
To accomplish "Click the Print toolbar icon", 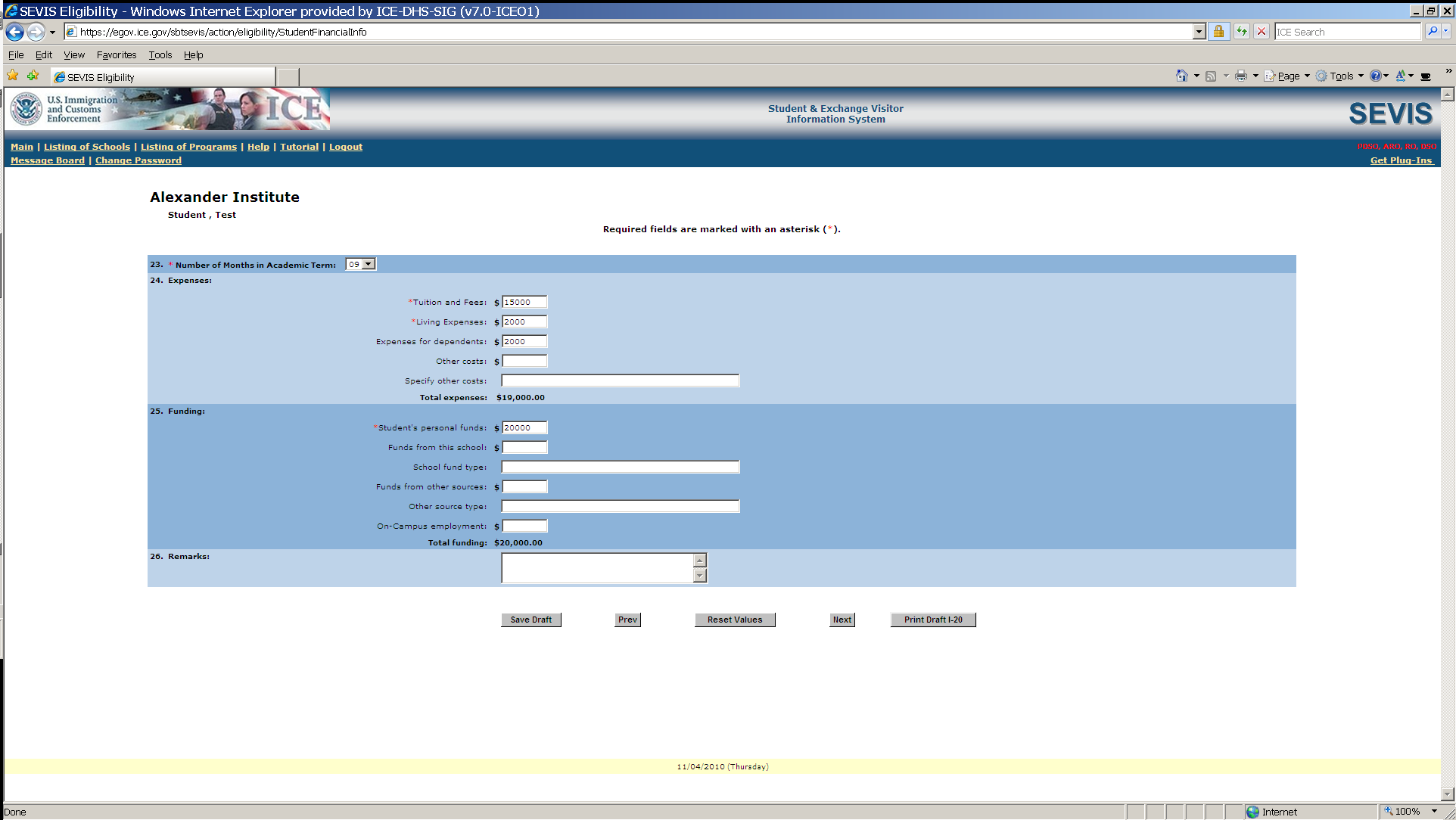I will (1240, 76).
